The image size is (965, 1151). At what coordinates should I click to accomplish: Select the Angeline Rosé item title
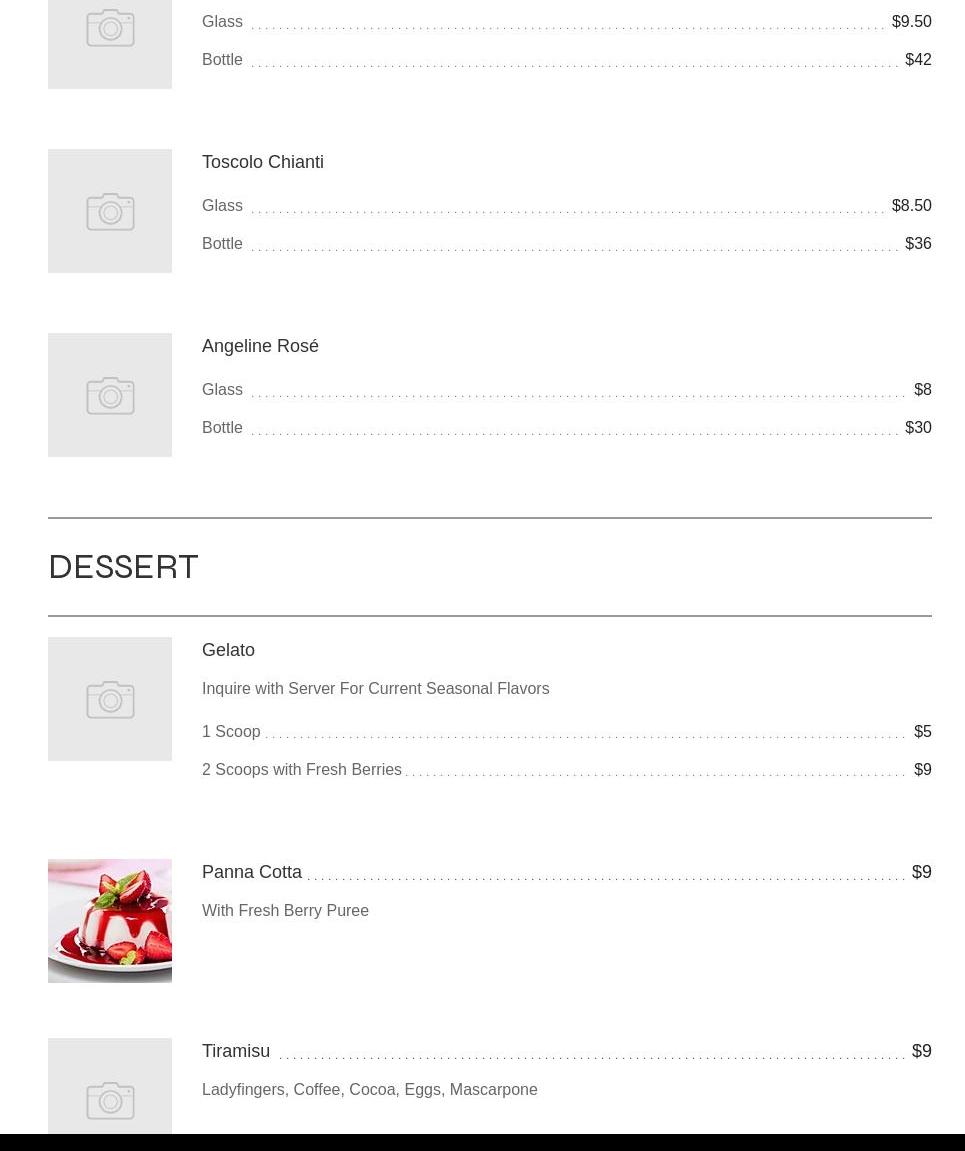click(x=261, y=346)
